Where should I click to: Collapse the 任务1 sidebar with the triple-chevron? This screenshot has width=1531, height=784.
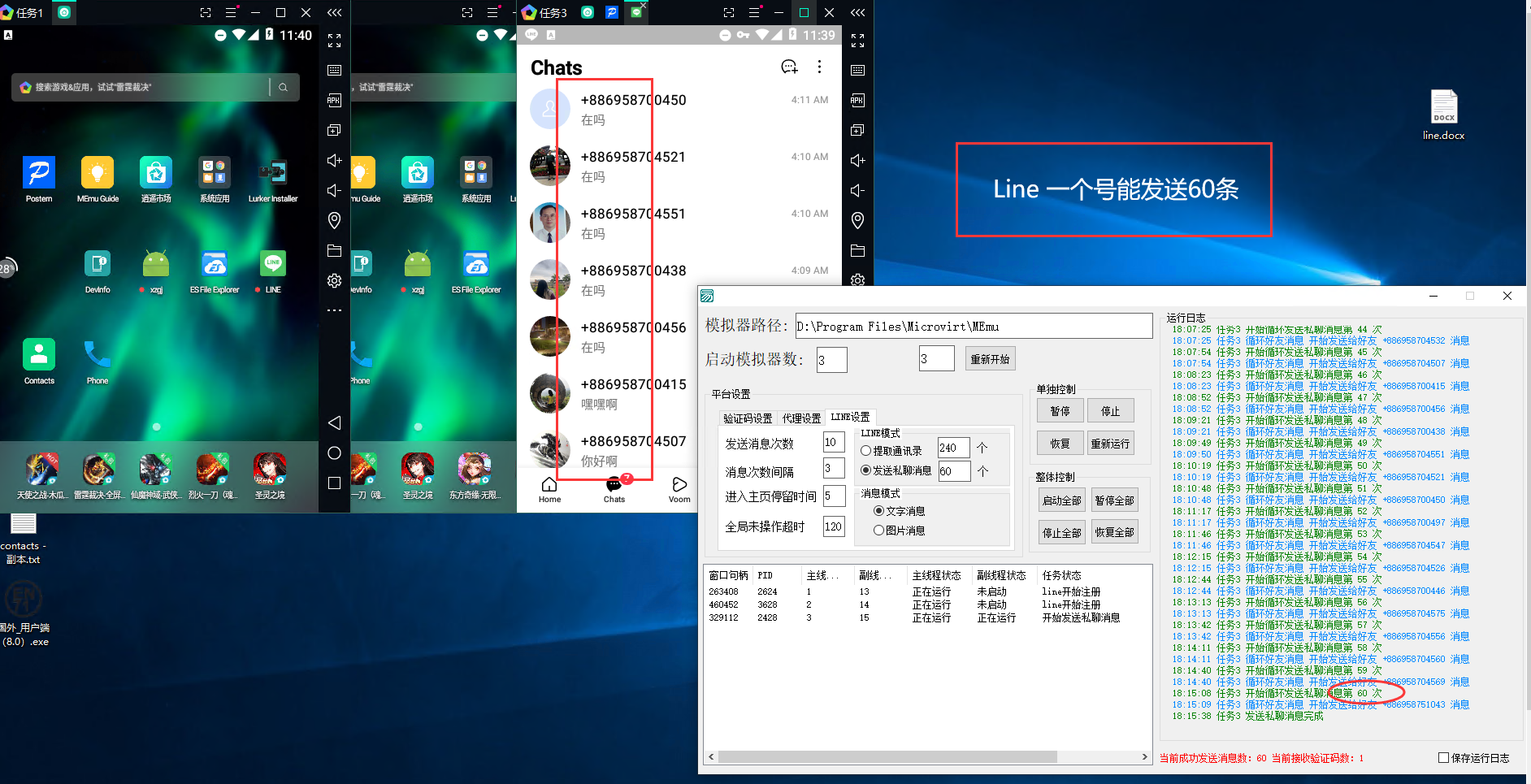pos(334,12)
